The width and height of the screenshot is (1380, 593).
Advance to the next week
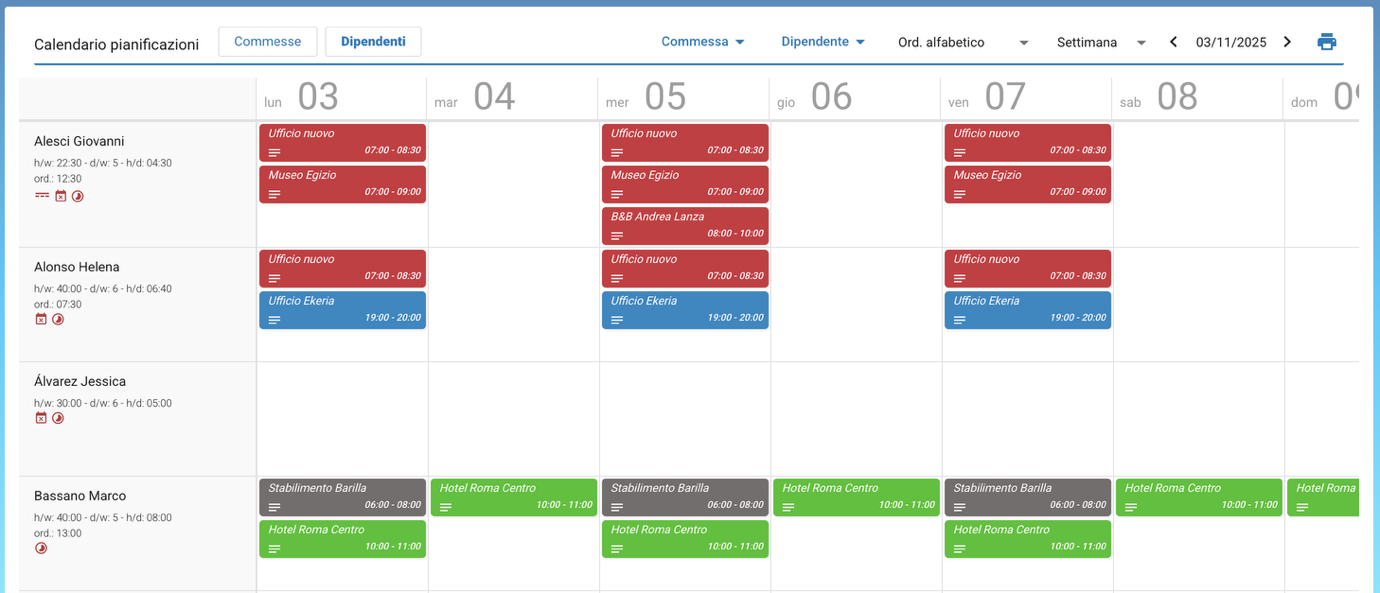coord(1287,42)
